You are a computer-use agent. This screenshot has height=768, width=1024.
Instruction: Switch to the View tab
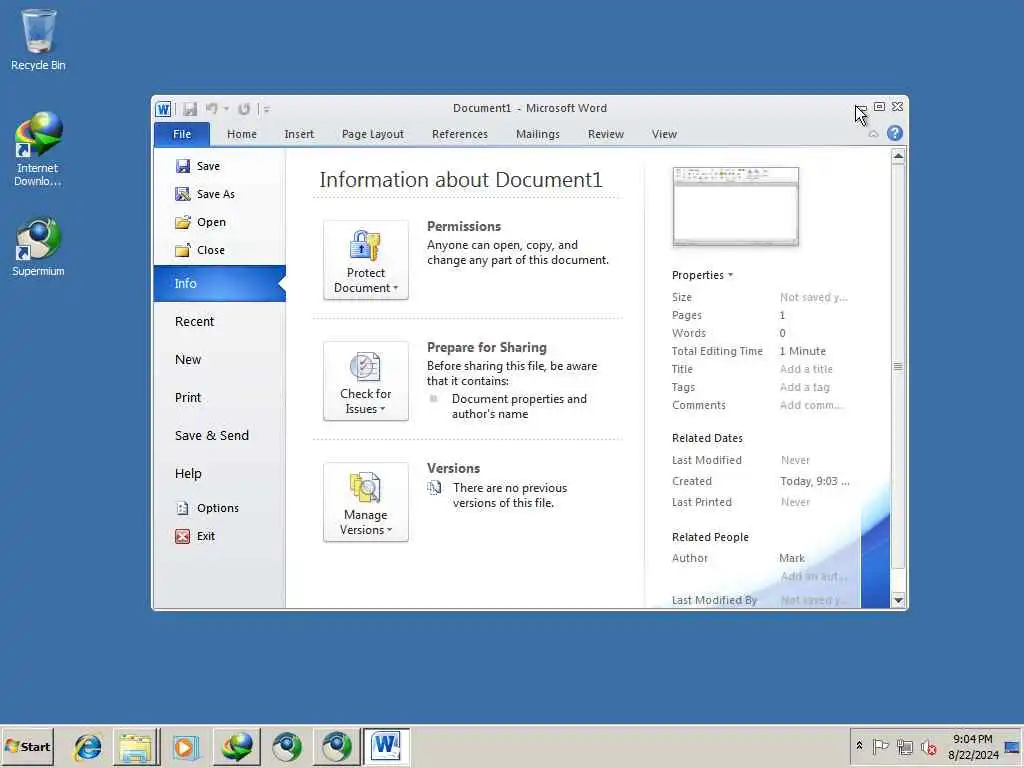[x=664, y=134]
